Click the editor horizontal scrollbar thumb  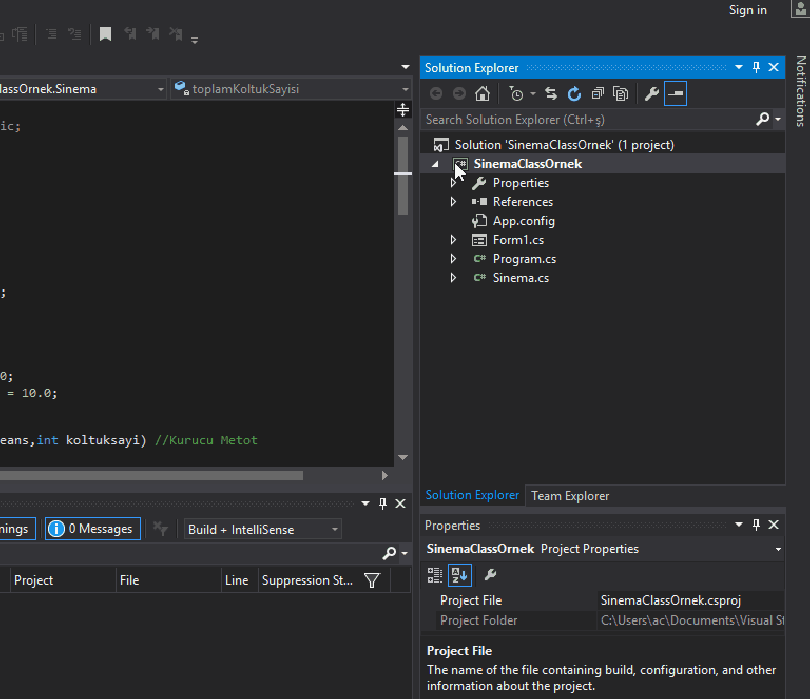(x=151, y=475)
